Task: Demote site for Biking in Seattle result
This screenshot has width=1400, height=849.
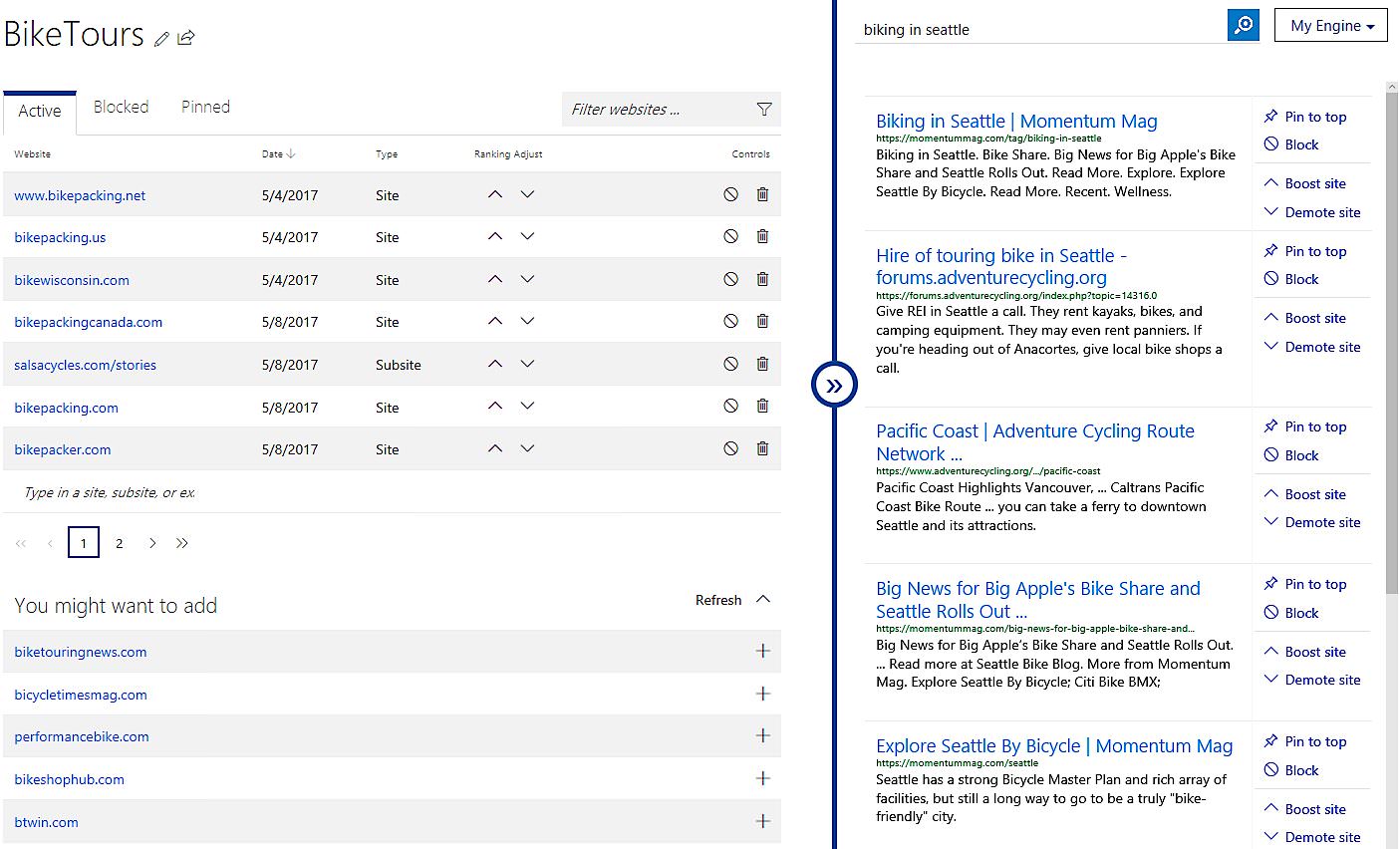Action: [x=1312, y=212]
